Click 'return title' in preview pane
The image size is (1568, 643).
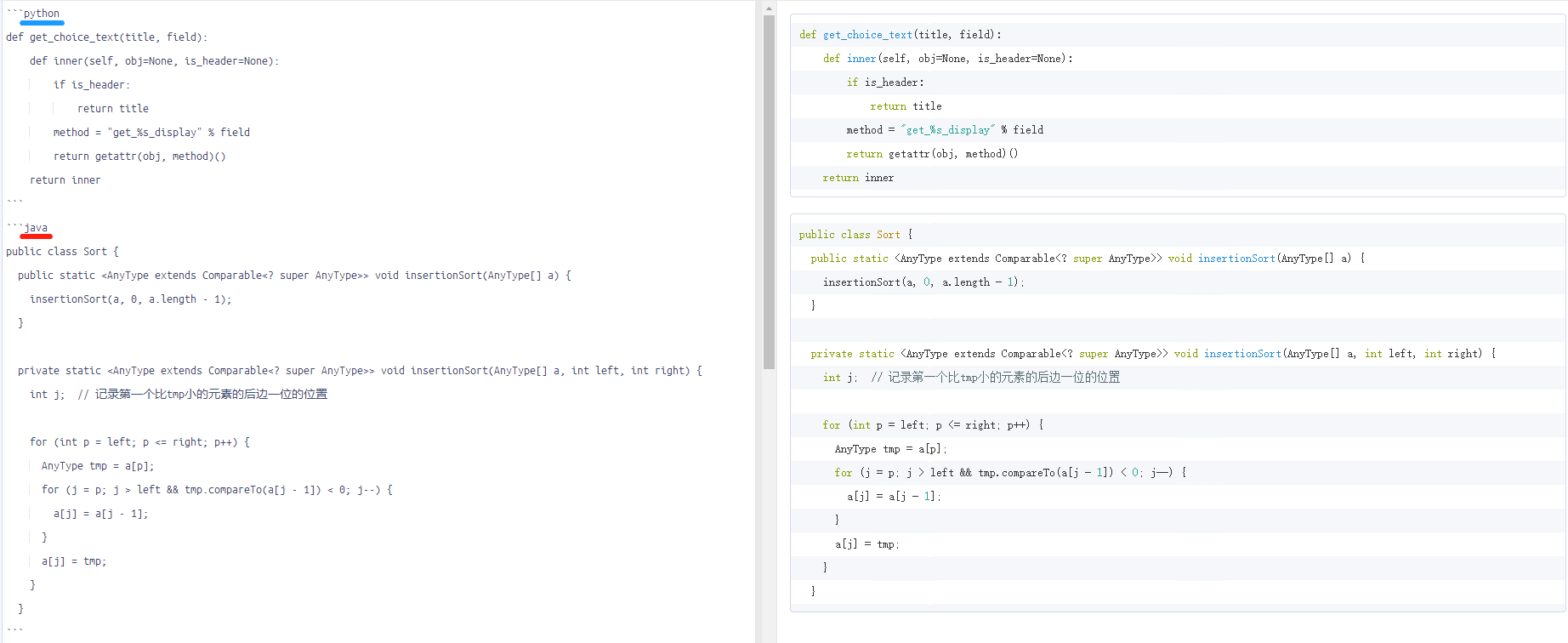point(906,106)
